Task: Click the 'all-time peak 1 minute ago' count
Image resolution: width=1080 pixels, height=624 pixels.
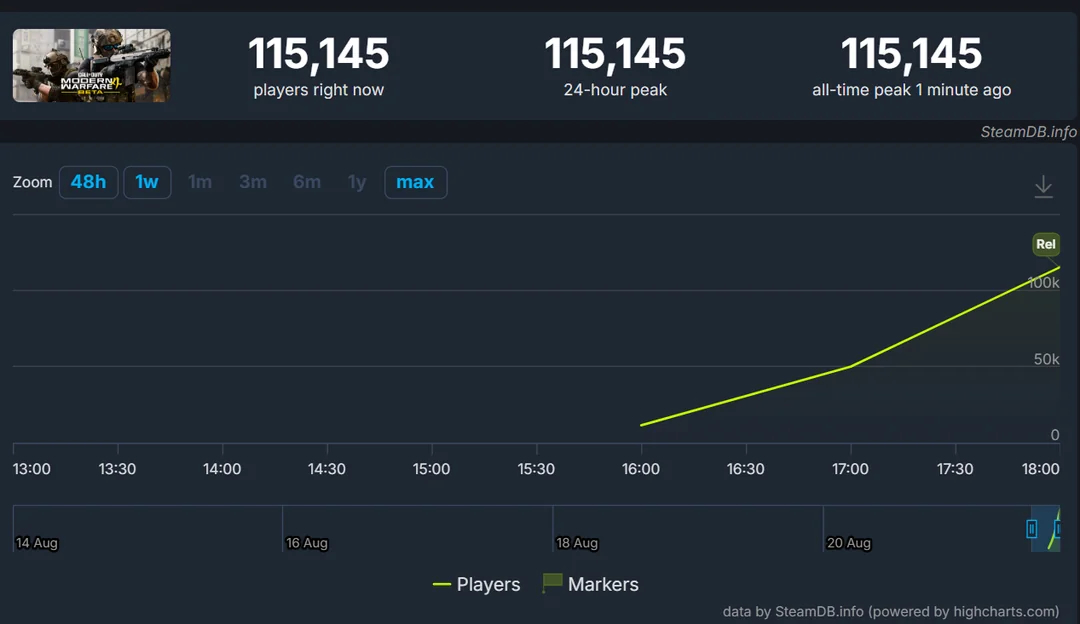Action: pos(911,54)
